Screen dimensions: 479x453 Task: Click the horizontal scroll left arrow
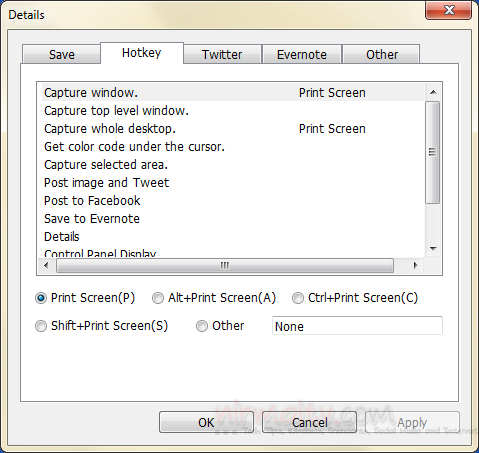pyautogui.click(x=46, y=266)
